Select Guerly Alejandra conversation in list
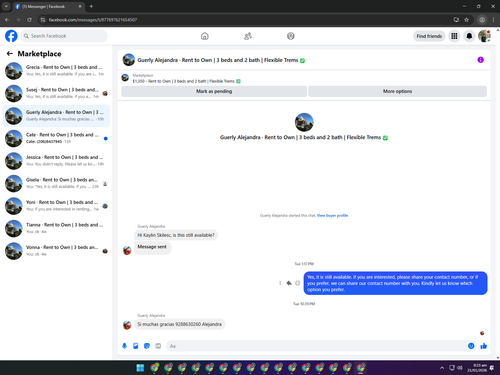 pos(56,116)
